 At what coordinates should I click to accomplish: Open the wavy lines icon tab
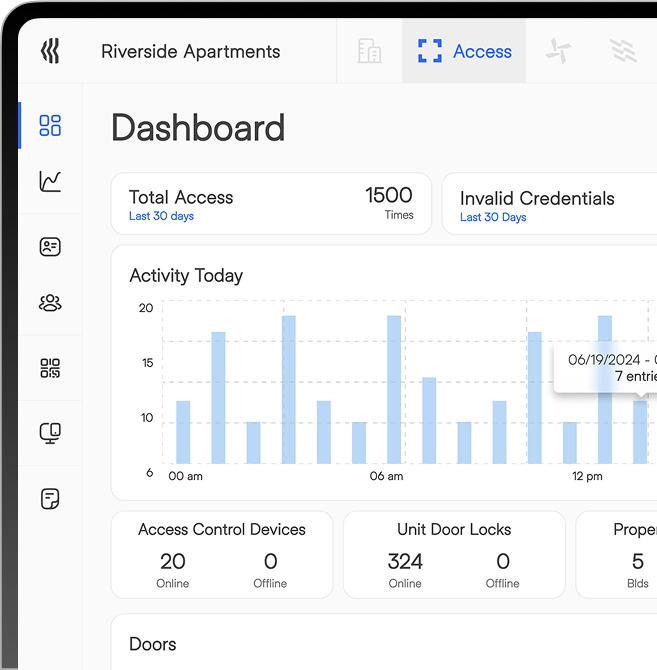pyautogui.click(x=623, y=51)
